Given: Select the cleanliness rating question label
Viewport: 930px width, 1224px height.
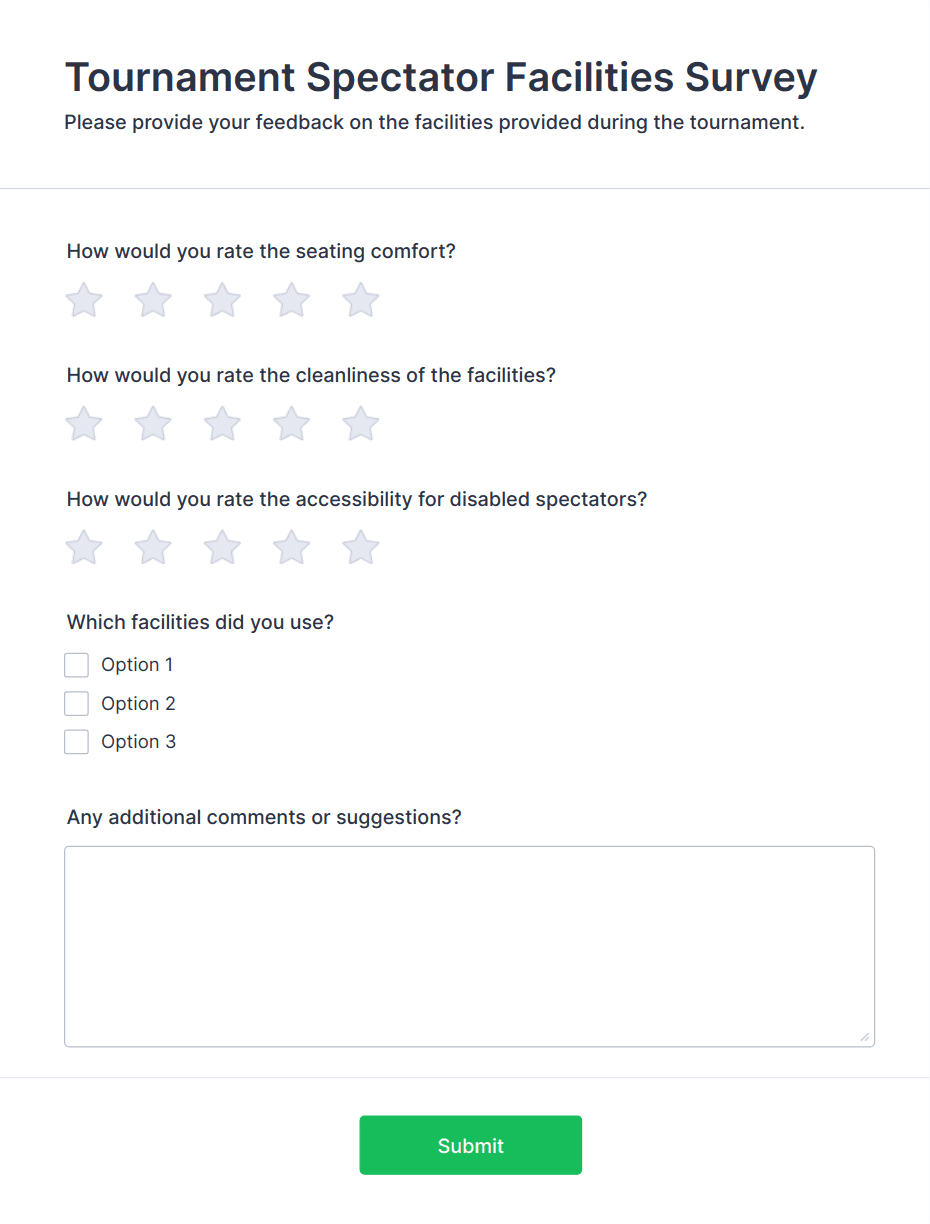Looking at the screenshot, I should pyautogui.click(x=310, y=375).
